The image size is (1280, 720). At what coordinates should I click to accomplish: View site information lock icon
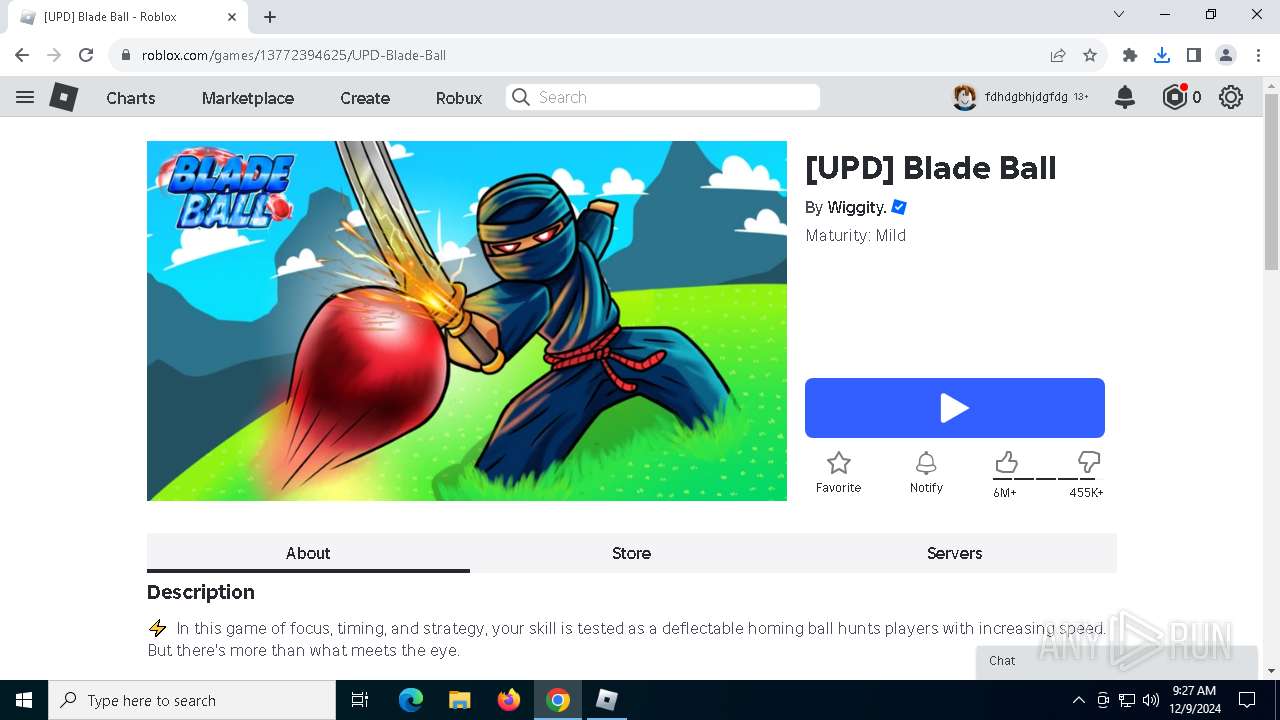125,55
